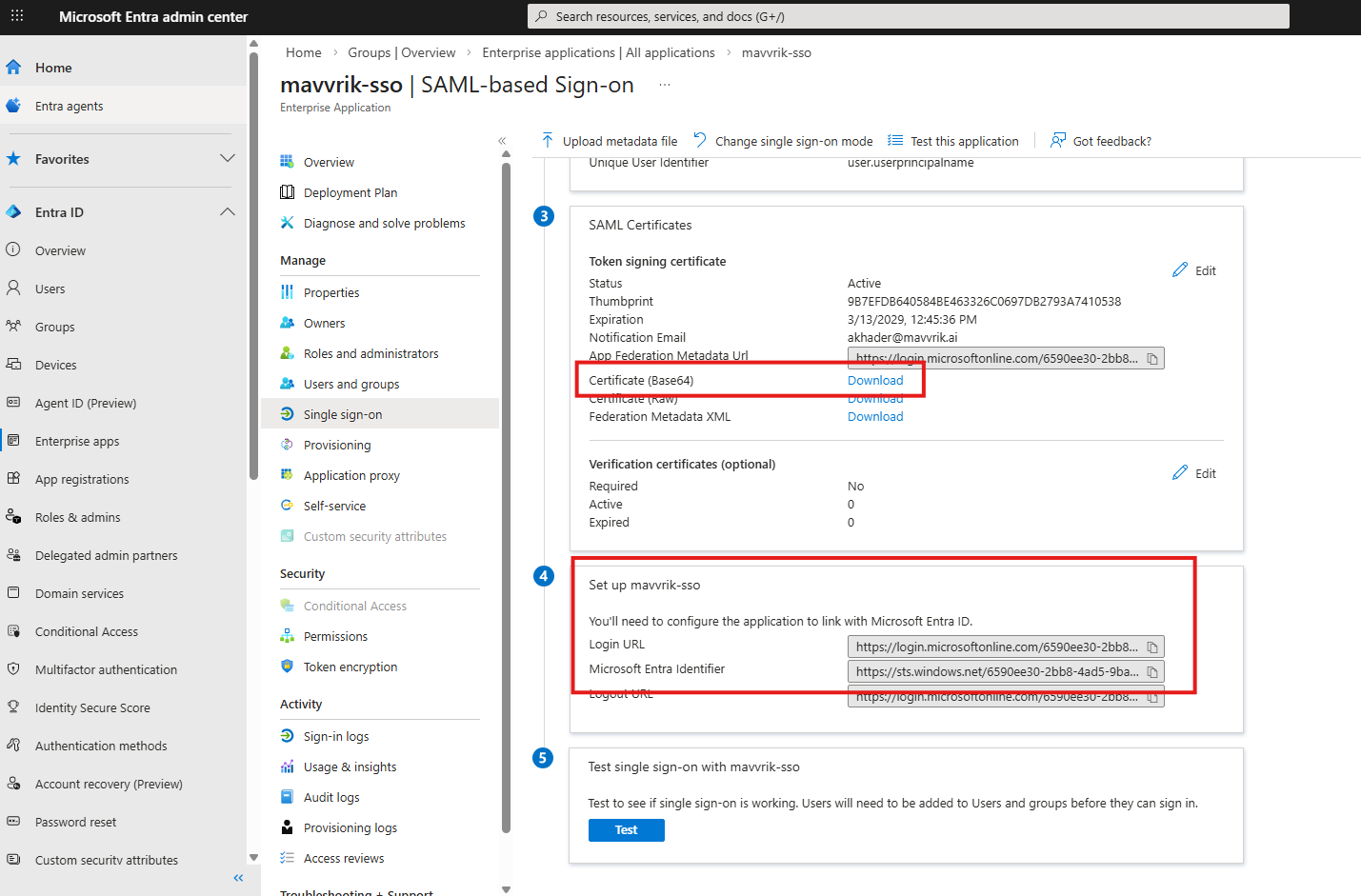Edit the Token signing certificate
The image size is (1361, 896).
1194,270
